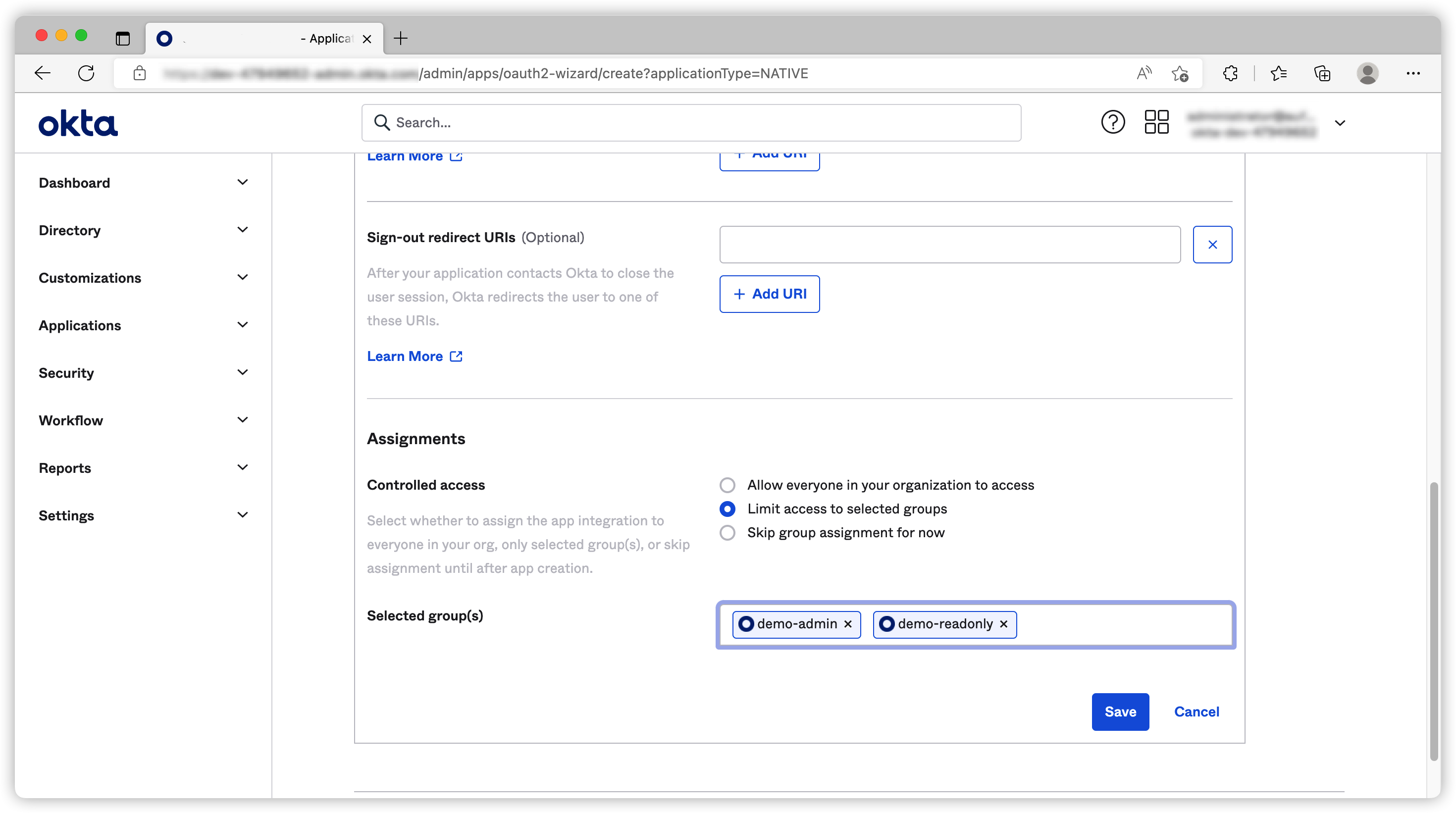
Task: Click the Save button
Action: 1120,712
